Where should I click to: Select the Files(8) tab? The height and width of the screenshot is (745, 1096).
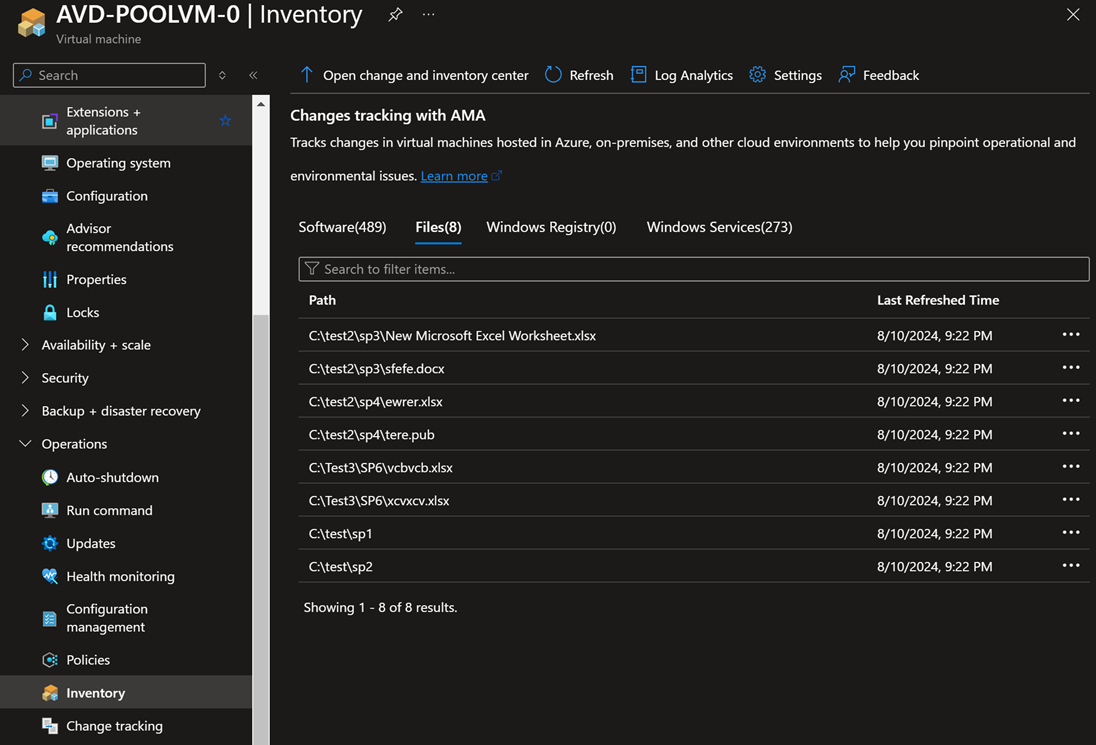point(438,227)
